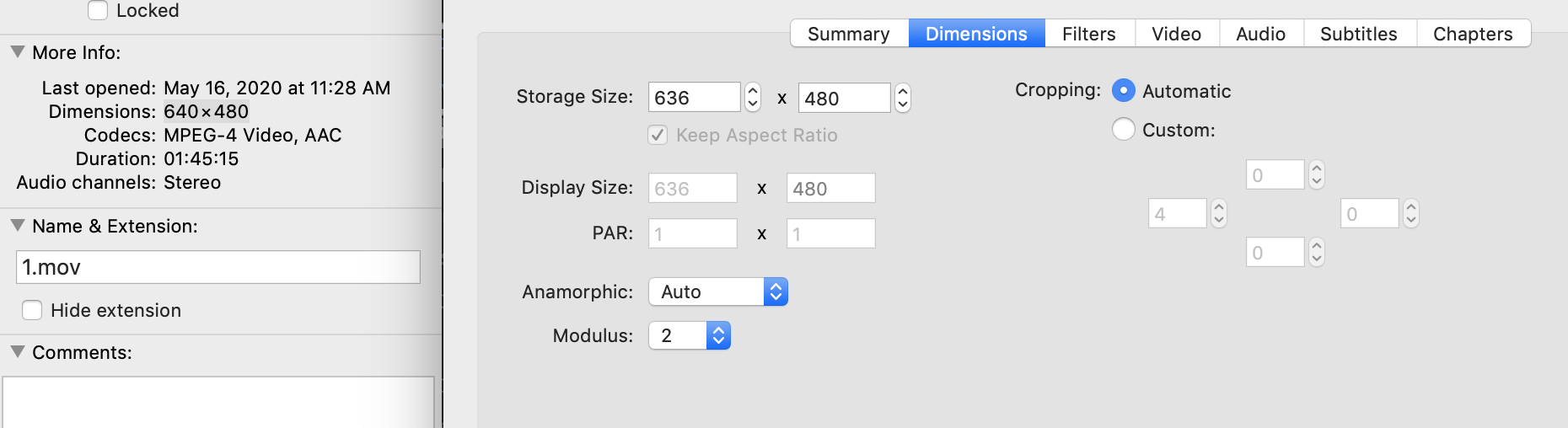Collapse the More Info section
This screenshot has width=1568, height=428.
coord(17,52)
